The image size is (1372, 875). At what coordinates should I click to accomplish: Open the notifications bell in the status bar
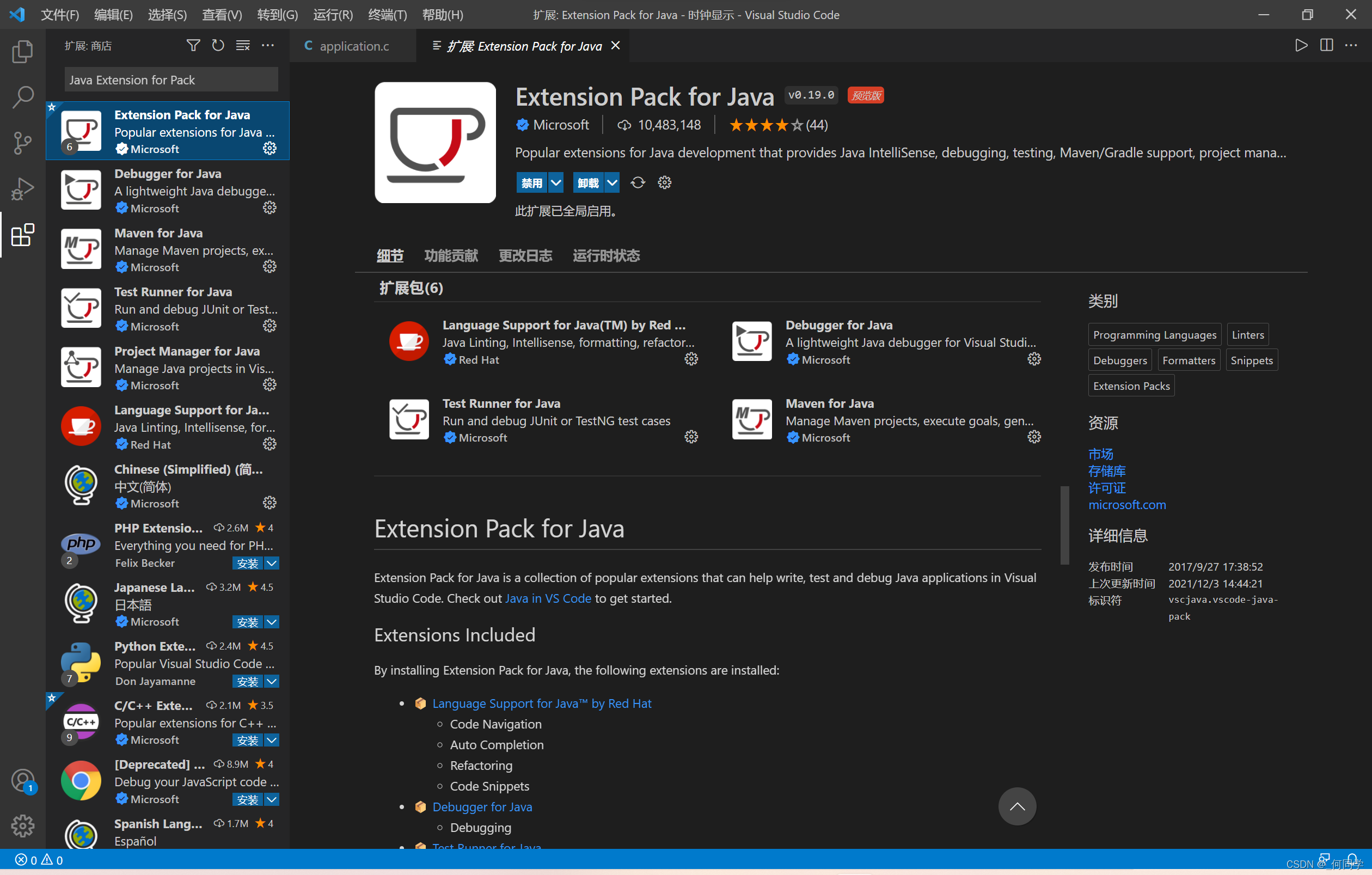click(1352, 860)
